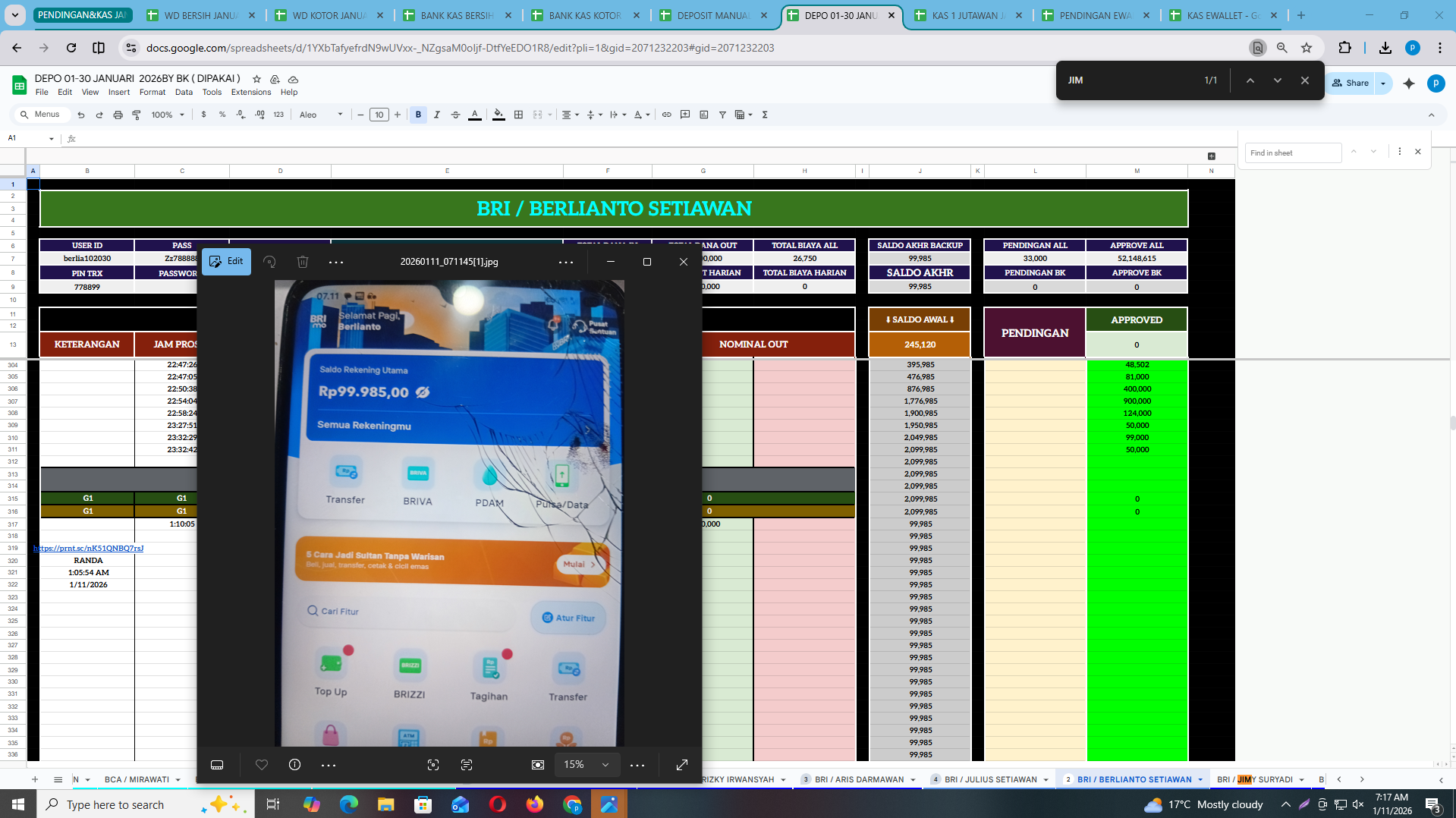Screen dimensions: 1456x818
Task: Open the prnt.sc link in column B
Action: [x=88, y=548]
